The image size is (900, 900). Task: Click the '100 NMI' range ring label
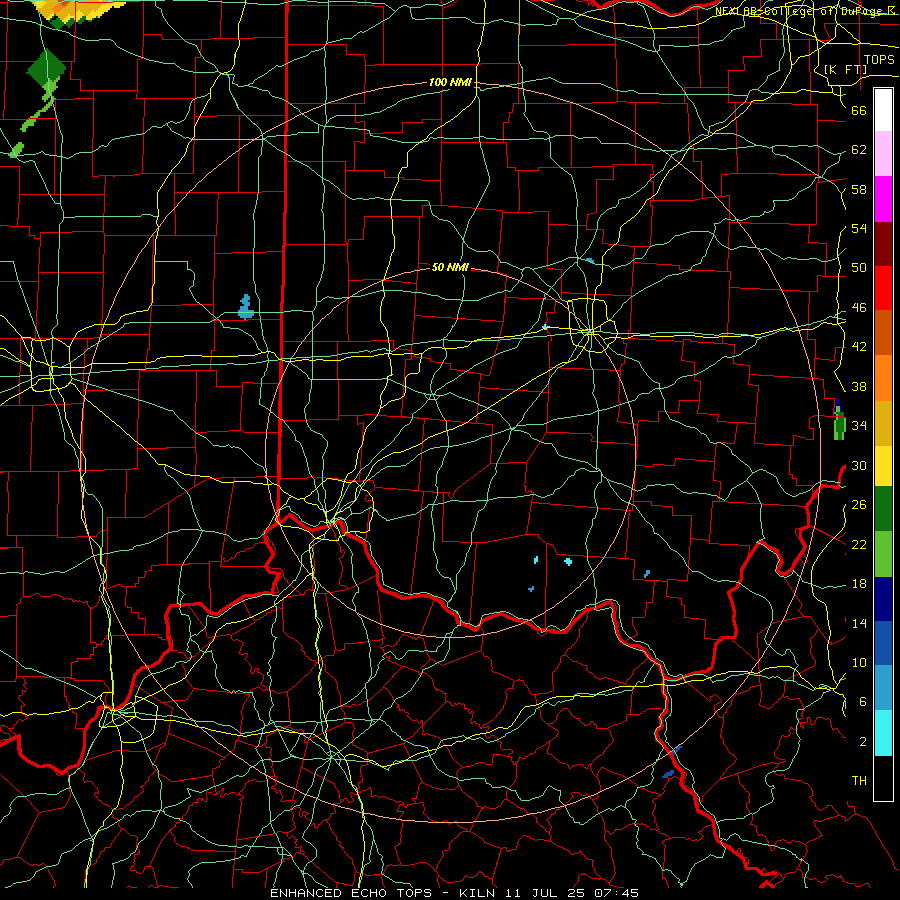[450, 82]
